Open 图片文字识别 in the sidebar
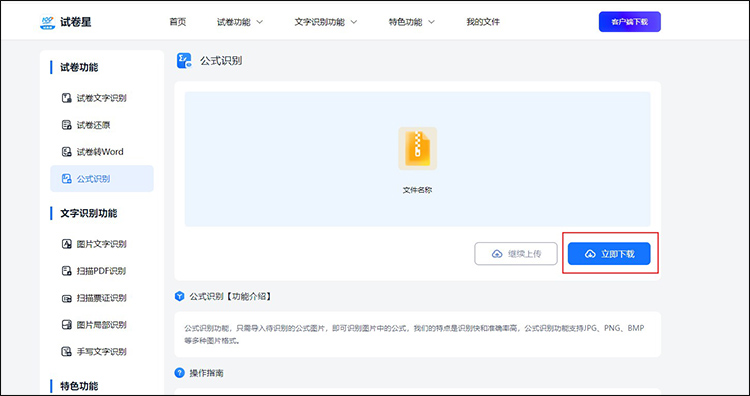The height and width of the screenshot is (396, 750). pyautogui.click(x=102, y=244)
